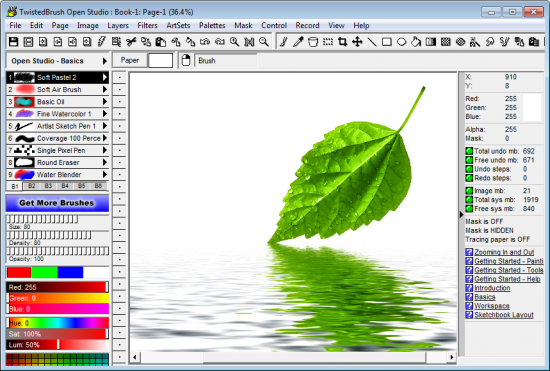Pick the green color swatch
Screen dimensions: 550x371
[x=45, y=272]
